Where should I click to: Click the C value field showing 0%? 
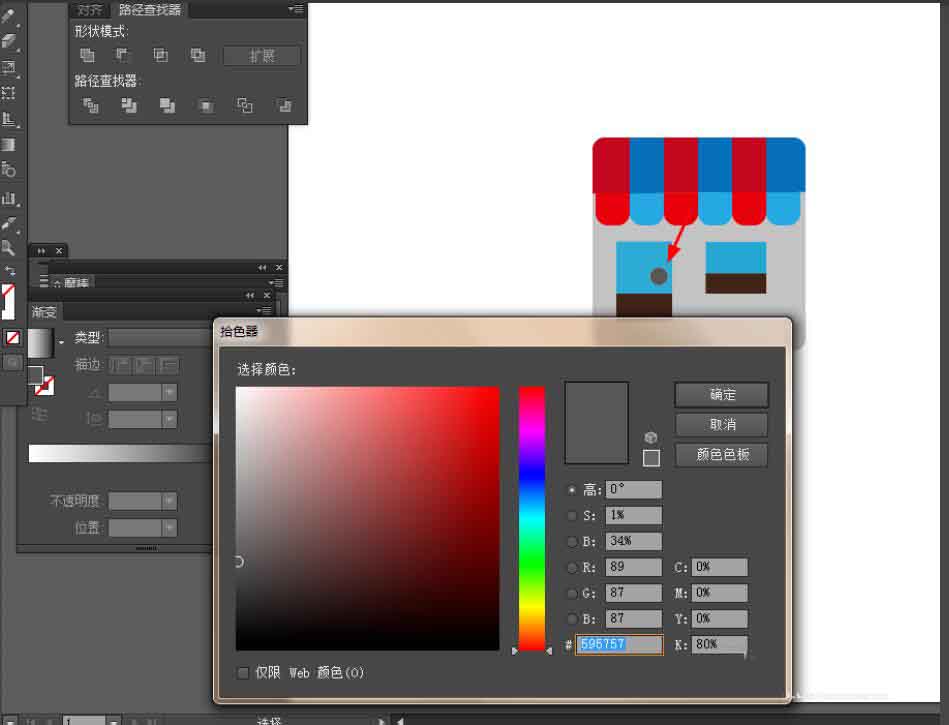coord(720,567)
